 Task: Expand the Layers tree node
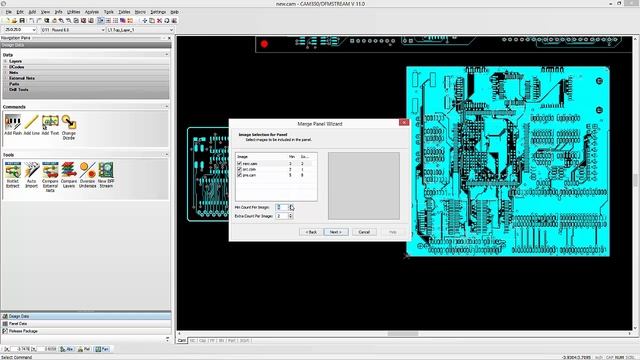click(x=5, y=61)
